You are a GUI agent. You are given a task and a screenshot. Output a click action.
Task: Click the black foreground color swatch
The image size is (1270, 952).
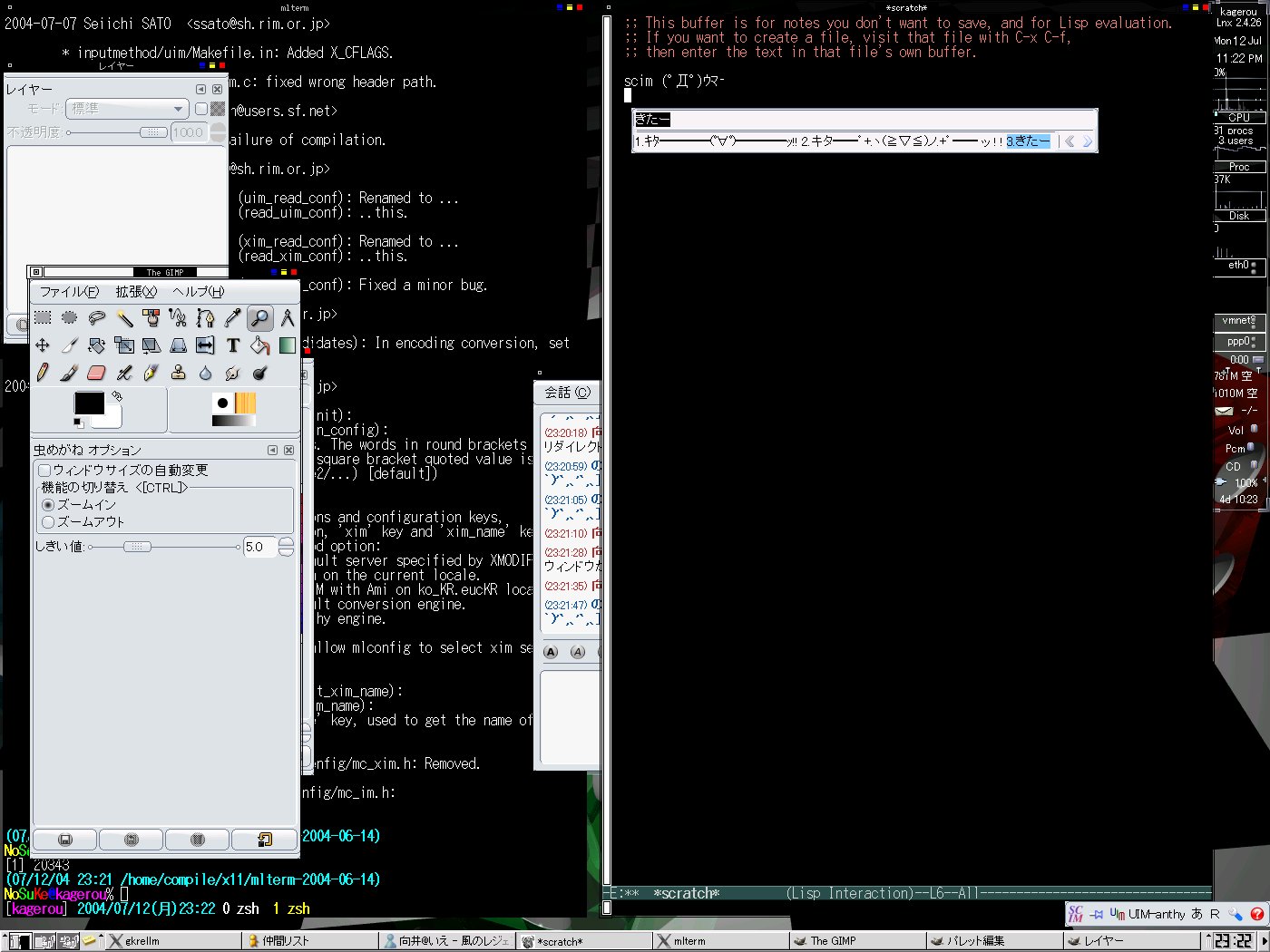pyautogui.click(x=89, y=404)
